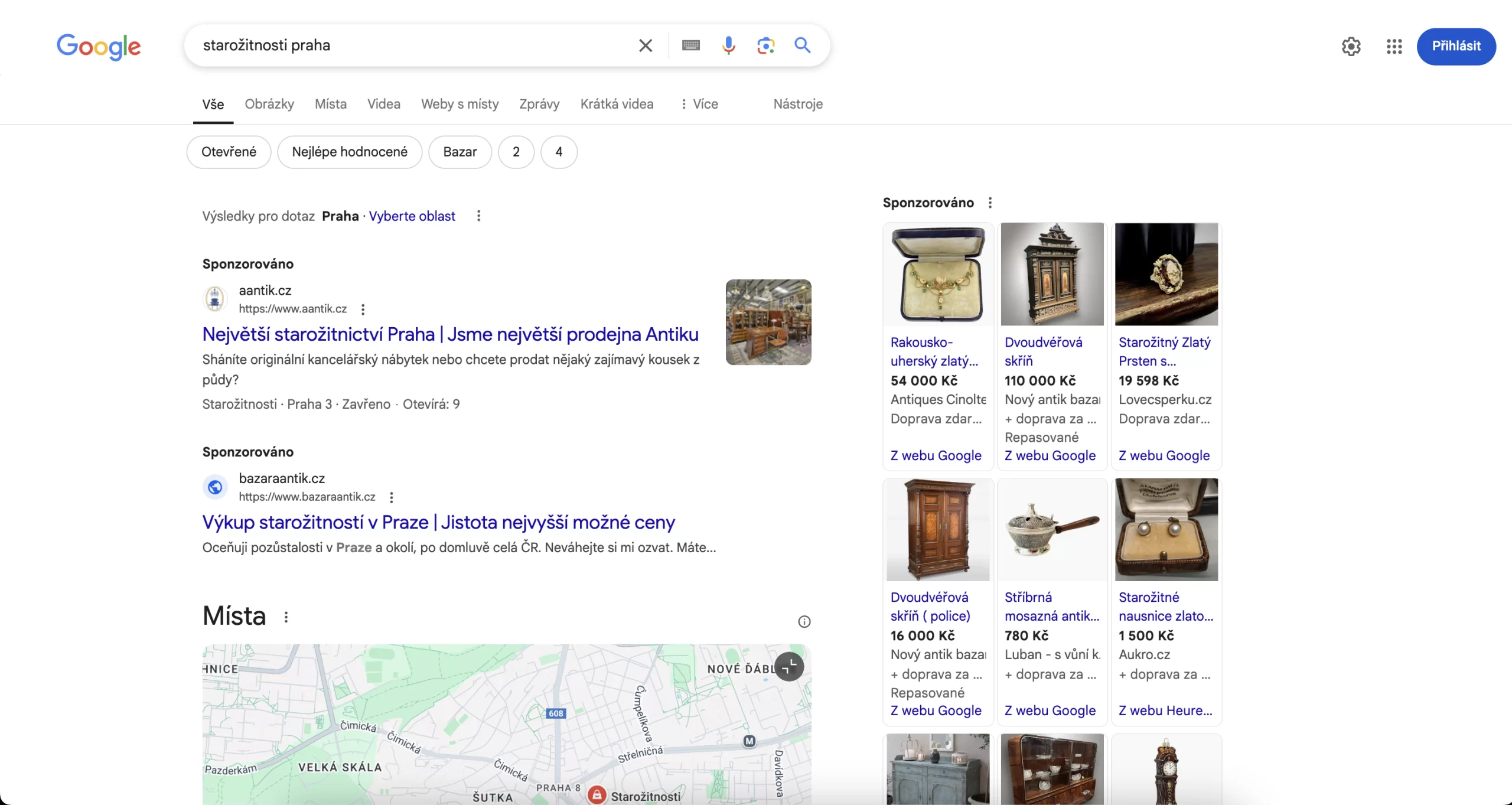Open the Dvoudvéřová skříň 110 000 Kč thumbnail
Viewport: 1512px width, 805px height.
click(1052, 274)
